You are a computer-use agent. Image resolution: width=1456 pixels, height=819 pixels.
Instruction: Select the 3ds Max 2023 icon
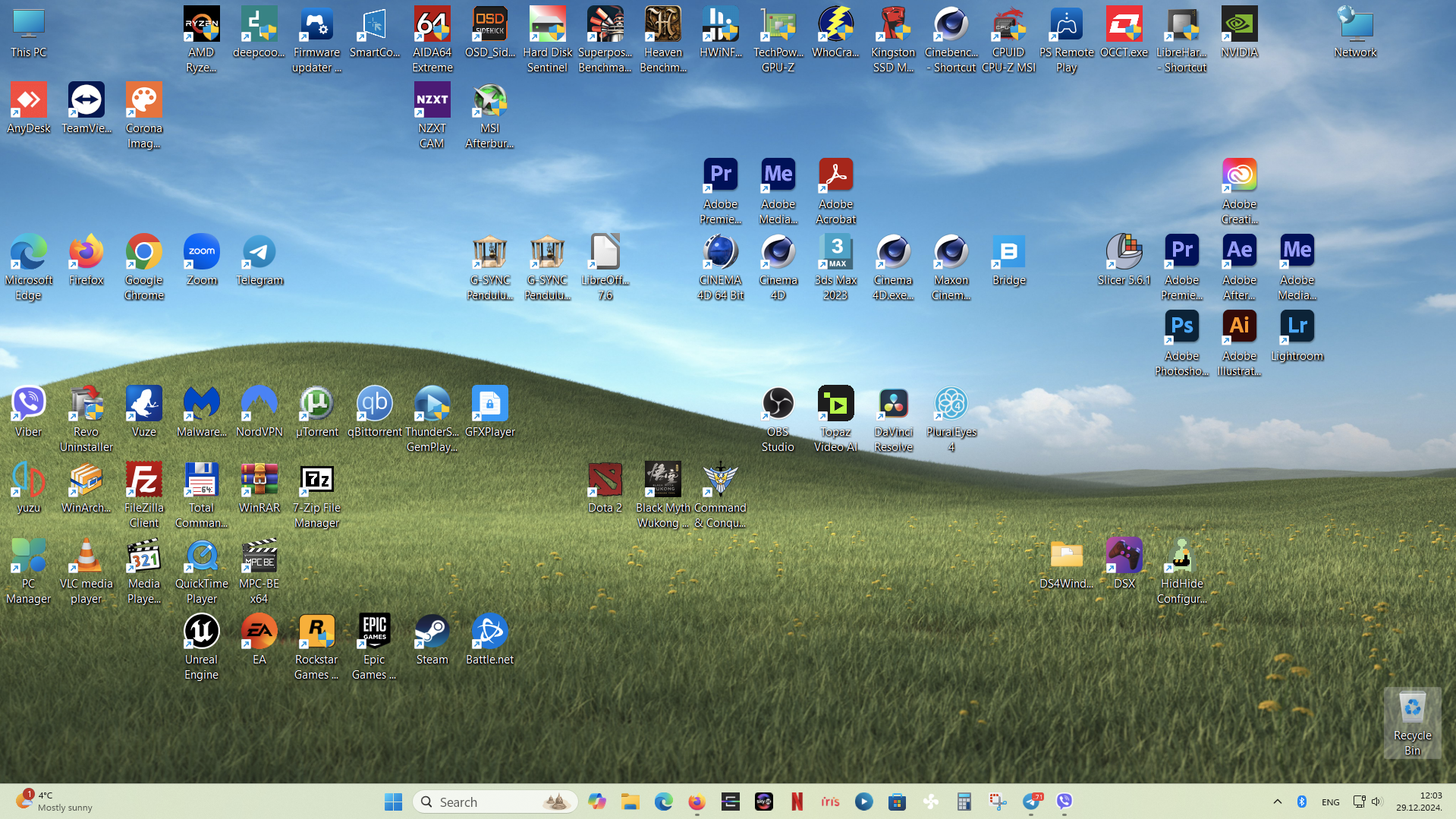(x=835, y=252)
